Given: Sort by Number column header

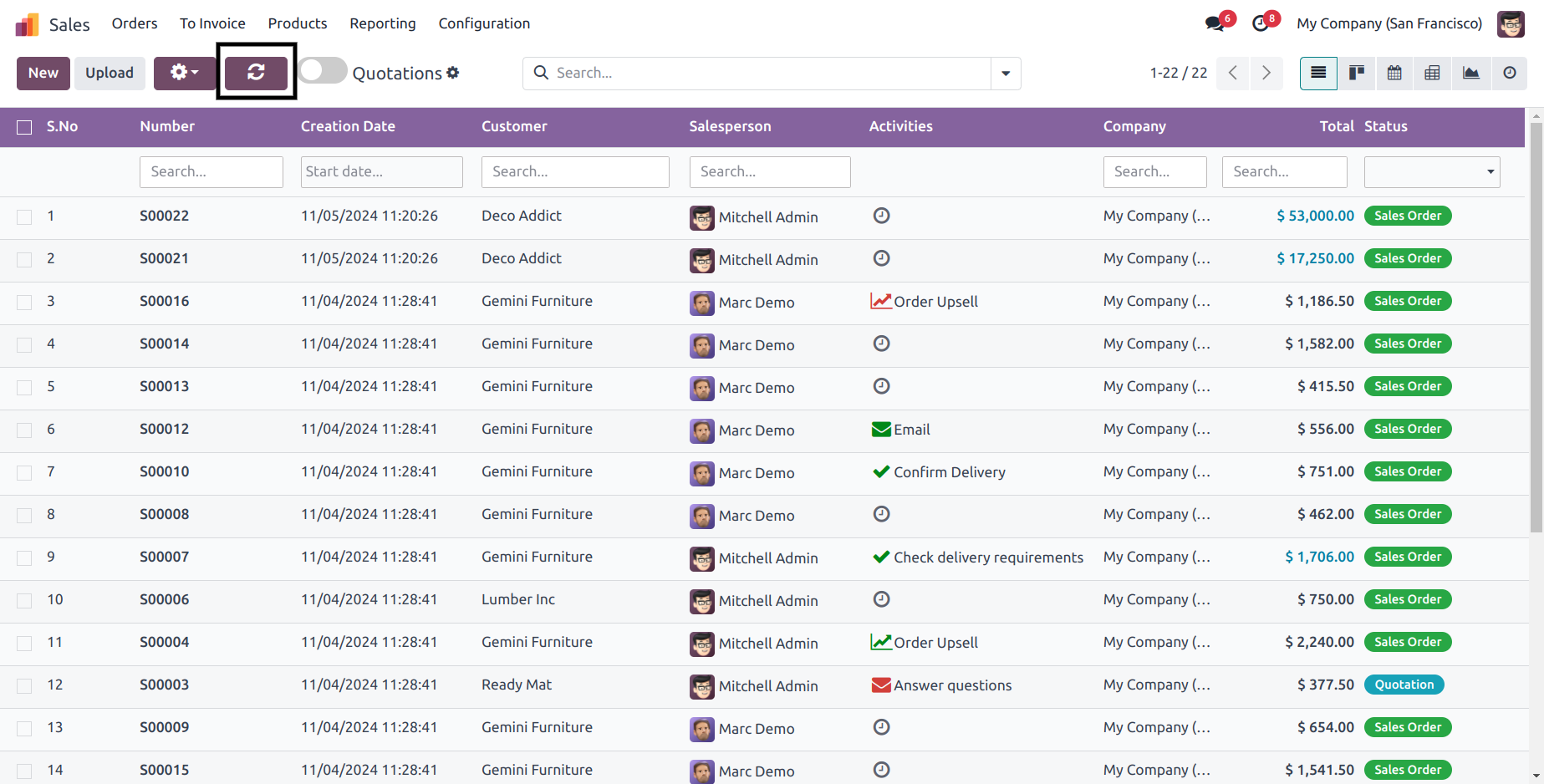Looking at the screenshot, I should (x=167, y=126).
